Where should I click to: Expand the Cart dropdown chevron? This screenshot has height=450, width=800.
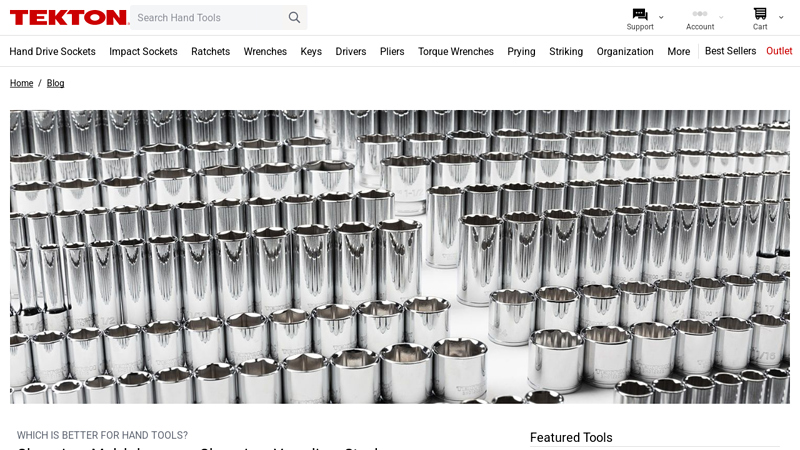[x=781, y=17]
